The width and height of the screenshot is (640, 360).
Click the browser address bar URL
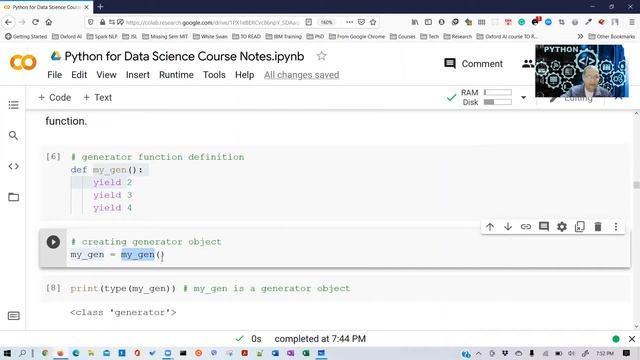(212, 22)
